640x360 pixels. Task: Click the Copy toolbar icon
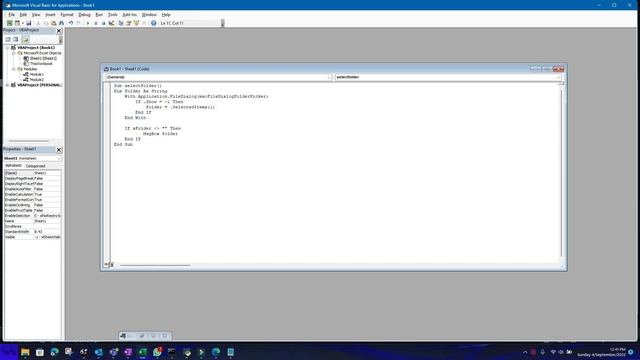pyautogui.click(x=46, y=23)
